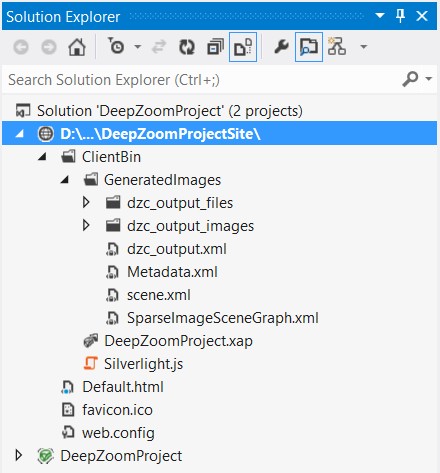Select SparseImageSceneGraph.xml file
Image resolution: width=440 pixels, height=473 pixels.
[x=223, y=318]
